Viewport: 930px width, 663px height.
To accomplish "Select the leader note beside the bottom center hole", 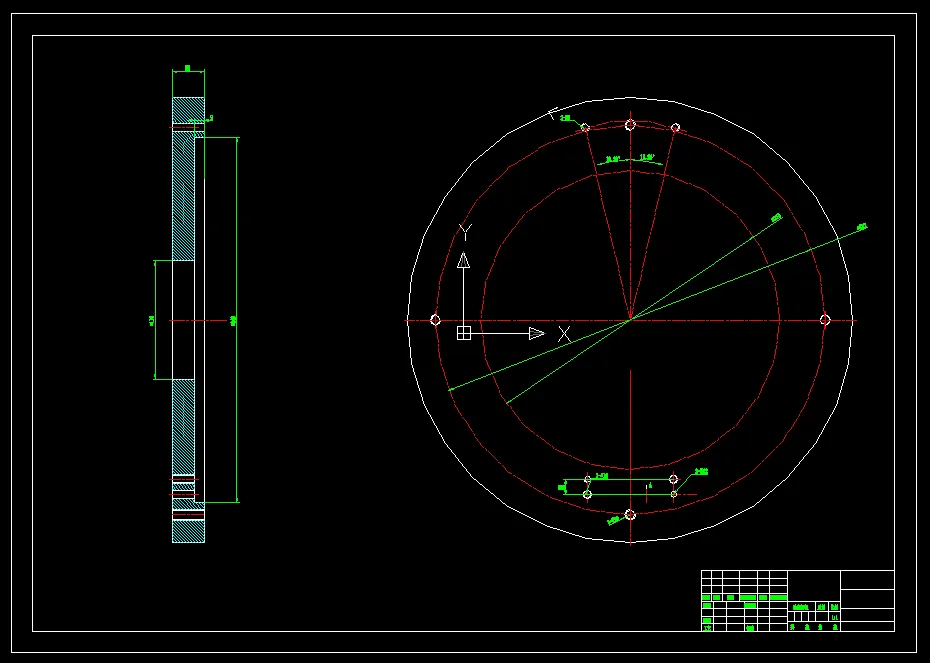I will [x=613, y=521].
